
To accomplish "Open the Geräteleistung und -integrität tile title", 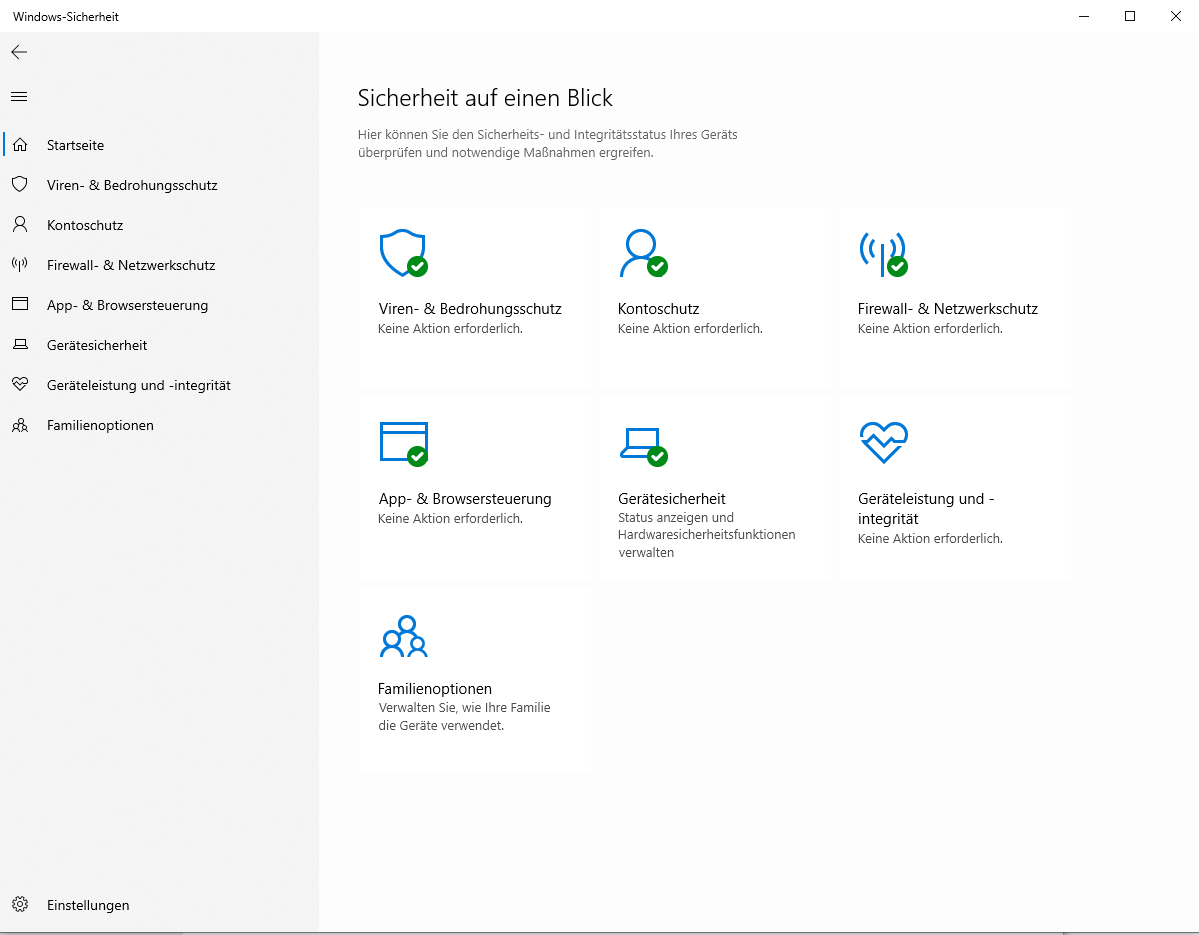I will click(x=926, y=508).
